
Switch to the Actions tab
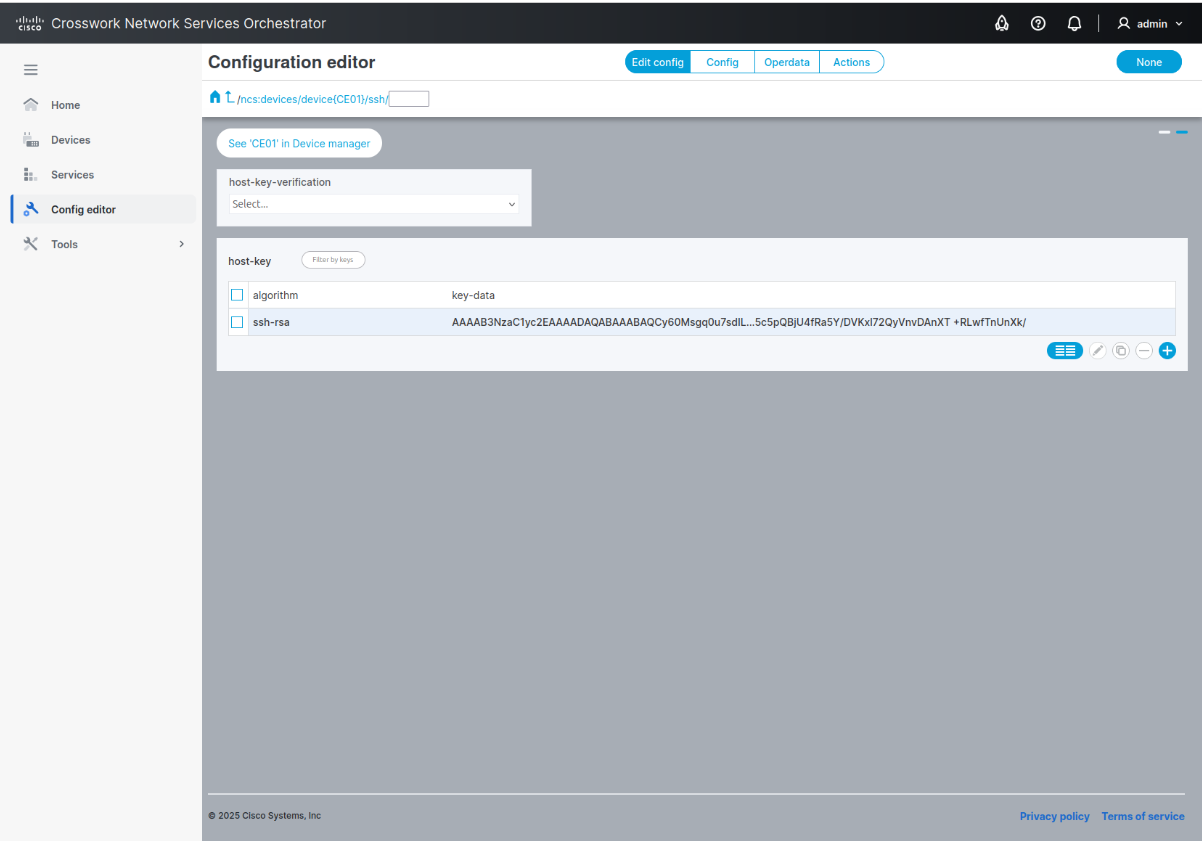click(x=852, y=62)
